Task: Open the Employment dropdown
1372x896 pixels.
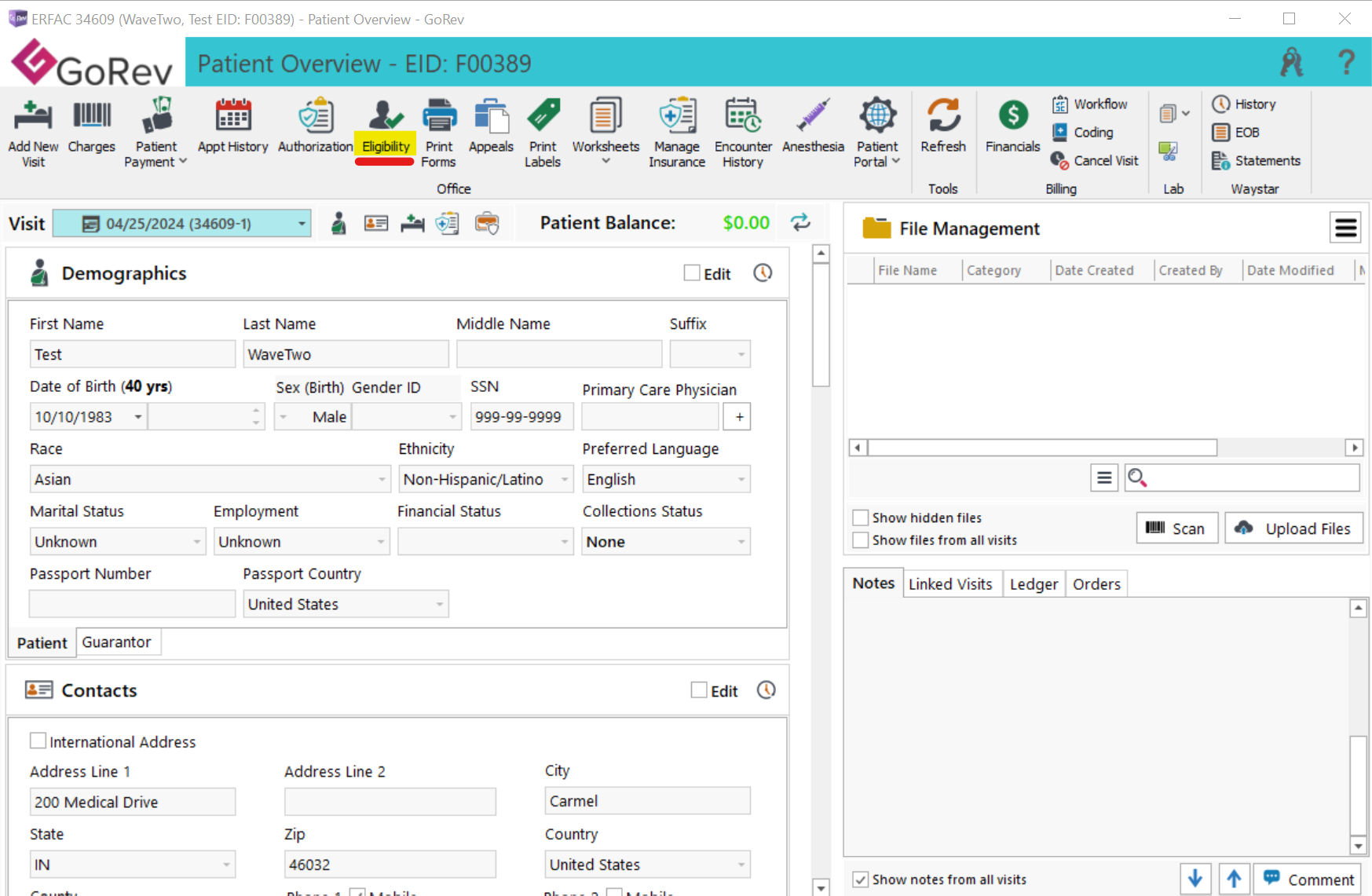Action: click(380, 542)
